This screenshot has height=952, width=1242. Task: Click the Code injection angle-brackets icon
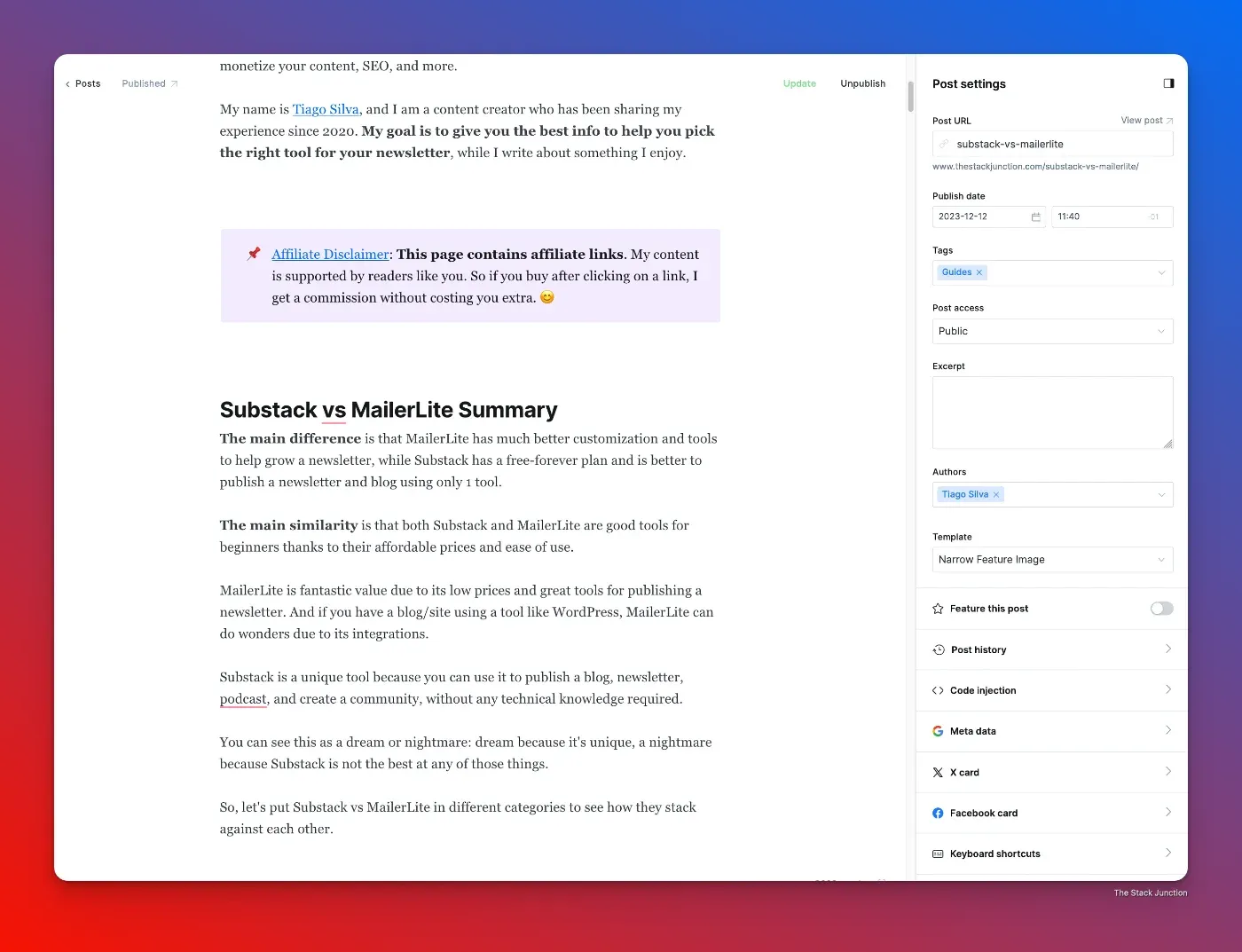coord(938,689)
